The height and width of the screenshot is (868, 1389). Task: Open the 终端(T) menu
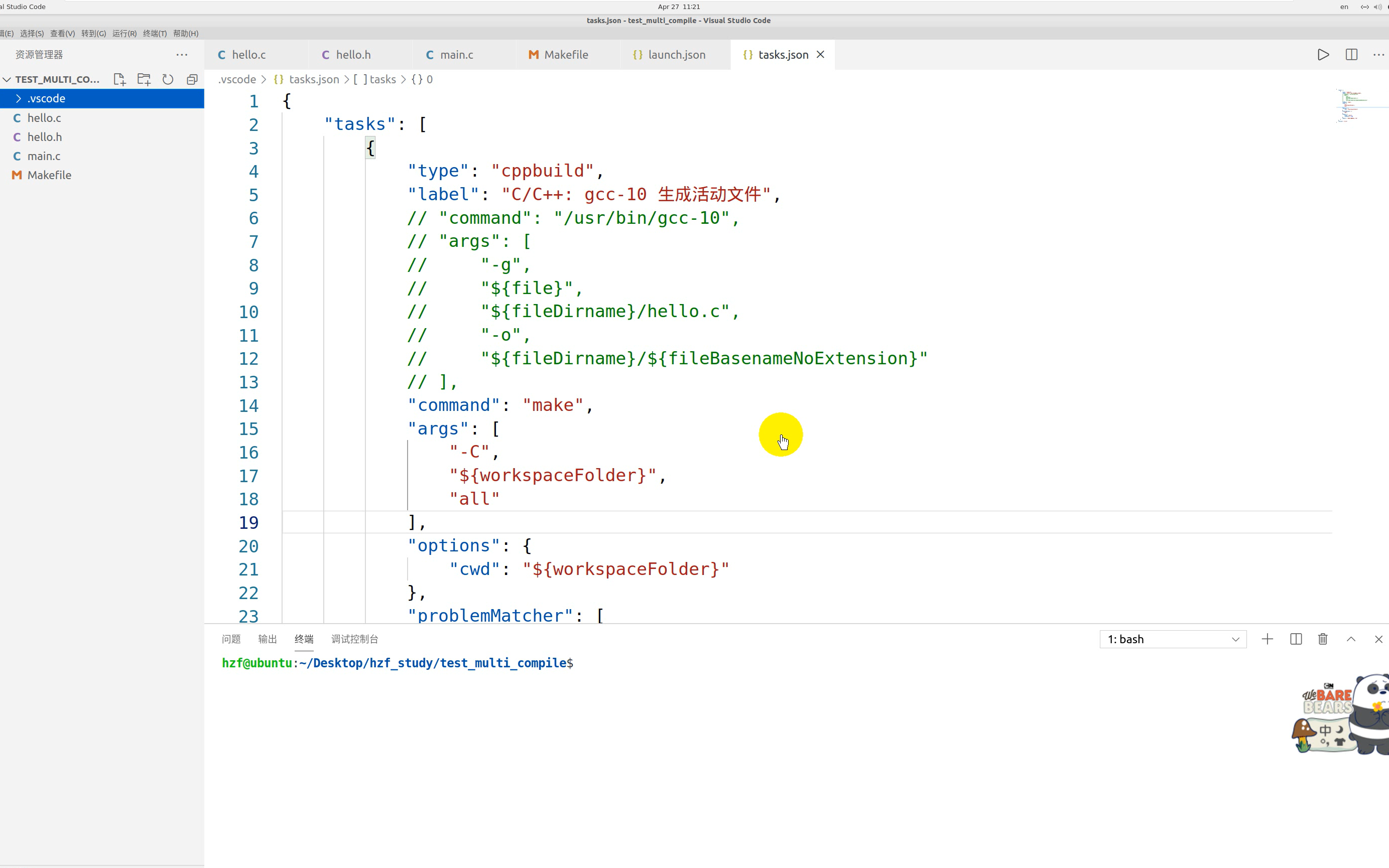pyautogui.click(x=155, y=33)
